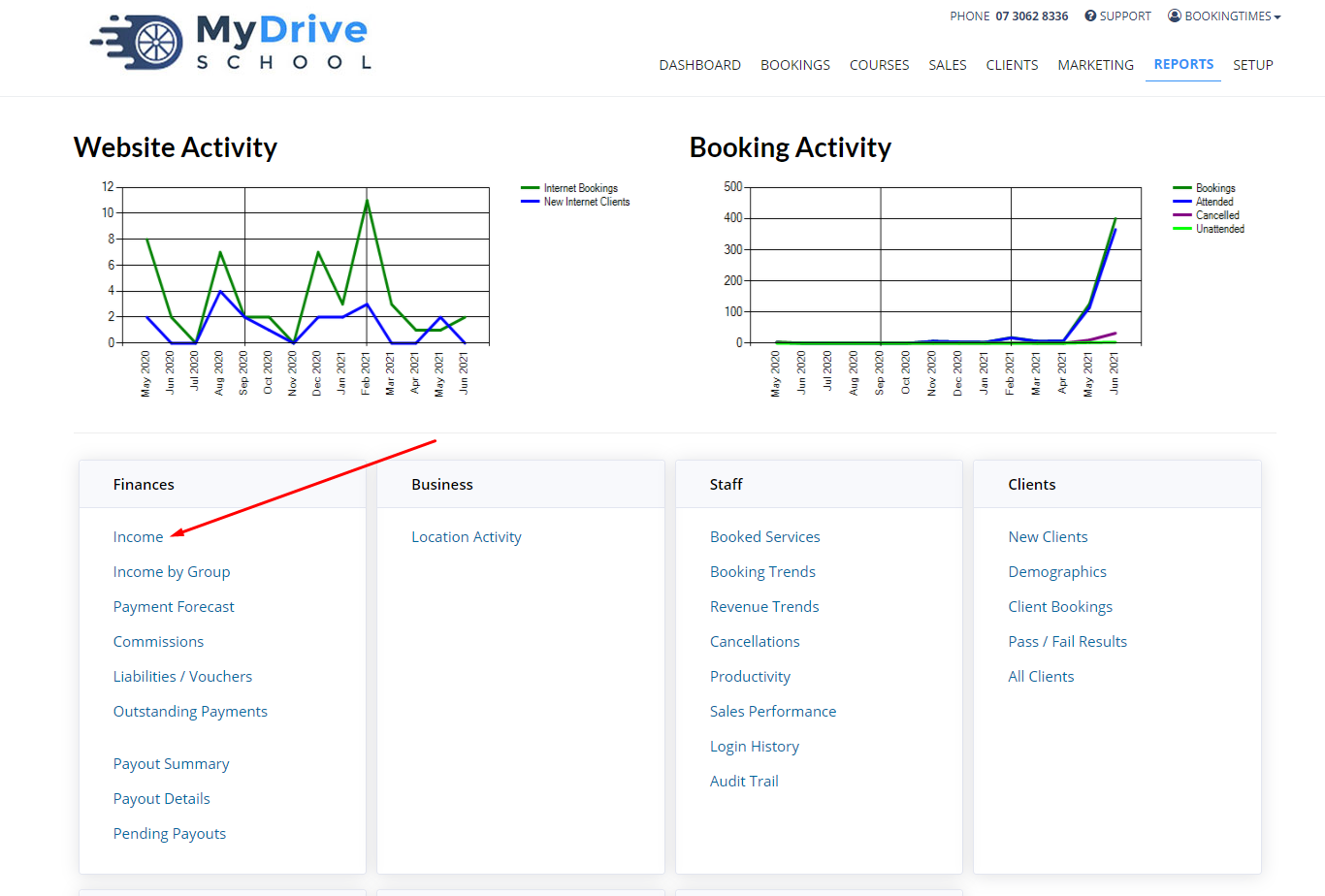Click the Website Activity heading

[x=176, y=147]
